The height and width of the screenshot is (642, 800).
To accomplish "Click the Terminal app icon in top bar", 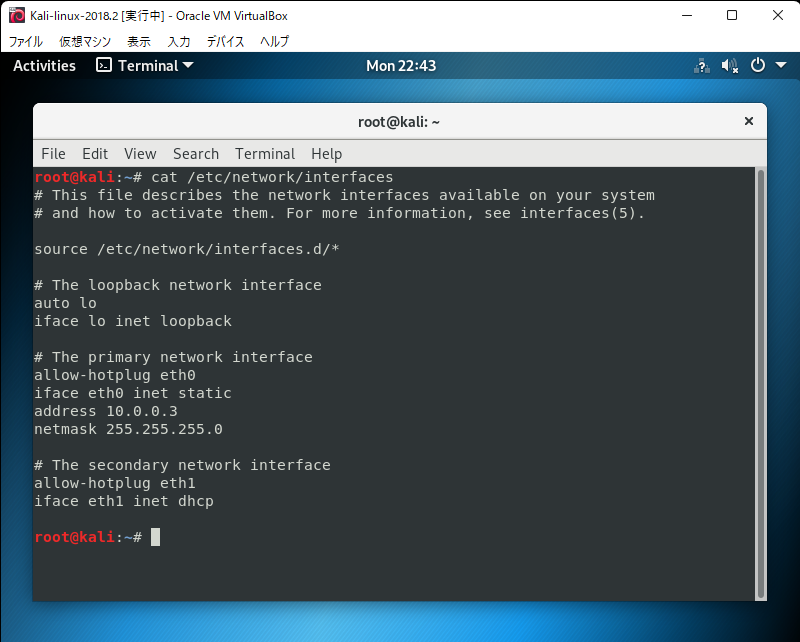I will [x=104, y=65].
